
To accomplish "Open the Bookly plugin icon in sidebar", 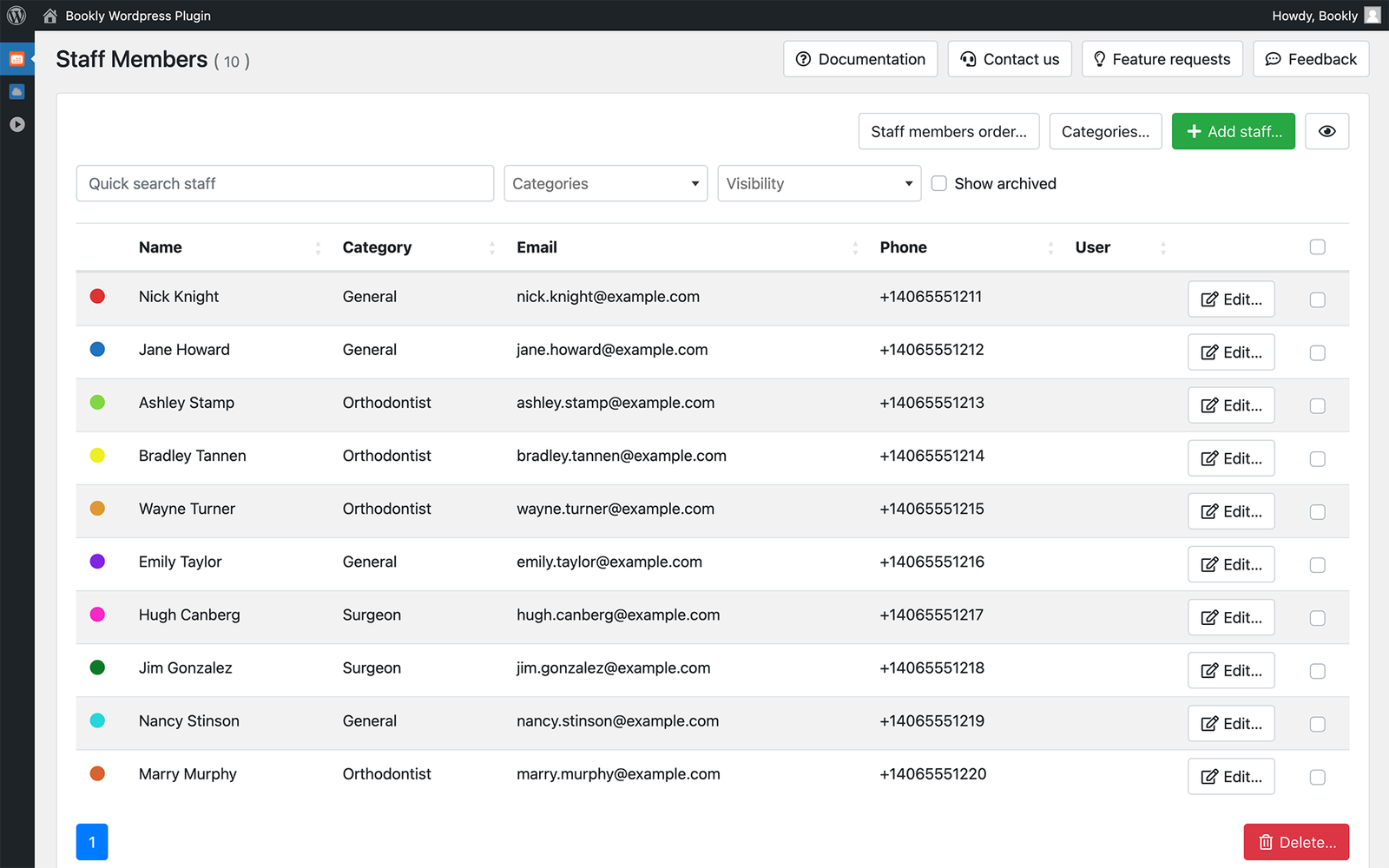I will pyautogui.click(x=16, y=58).
